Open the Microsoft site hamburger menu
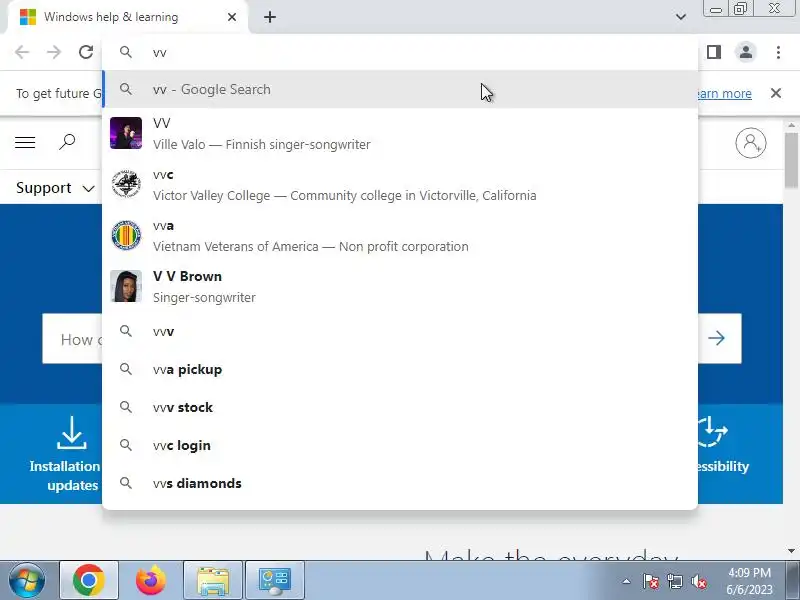800x600 pixels. (x=25, y=142)
